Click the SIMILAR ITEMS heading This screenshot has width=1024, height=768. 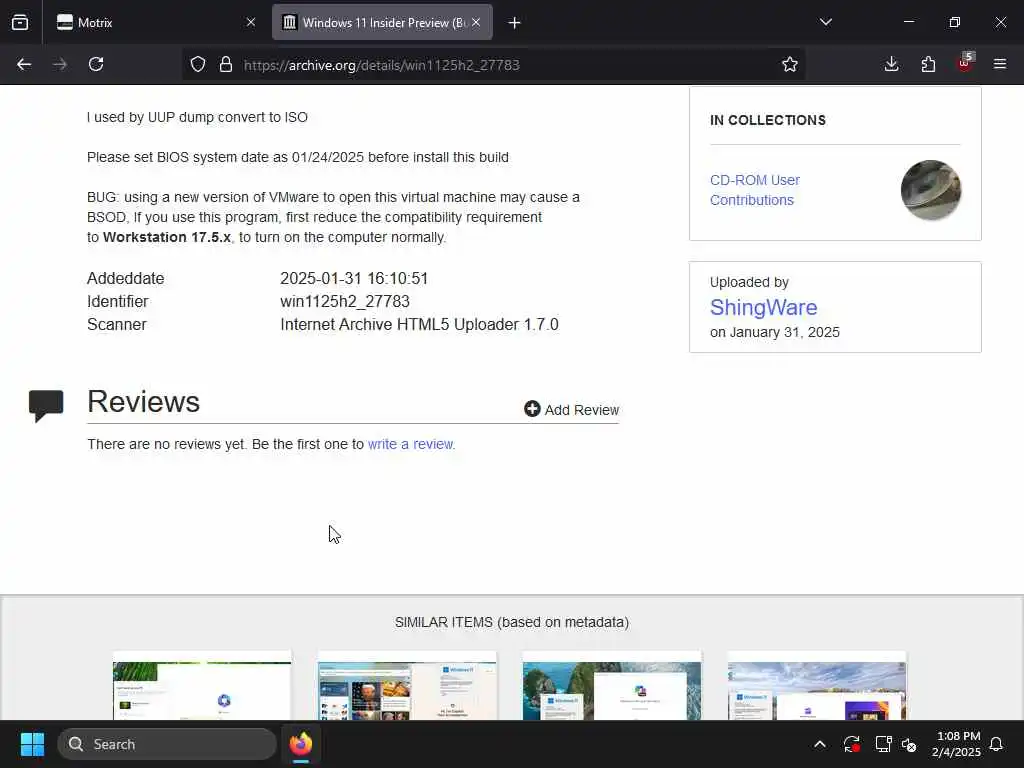pyautogui.click(x=512, y=622)
